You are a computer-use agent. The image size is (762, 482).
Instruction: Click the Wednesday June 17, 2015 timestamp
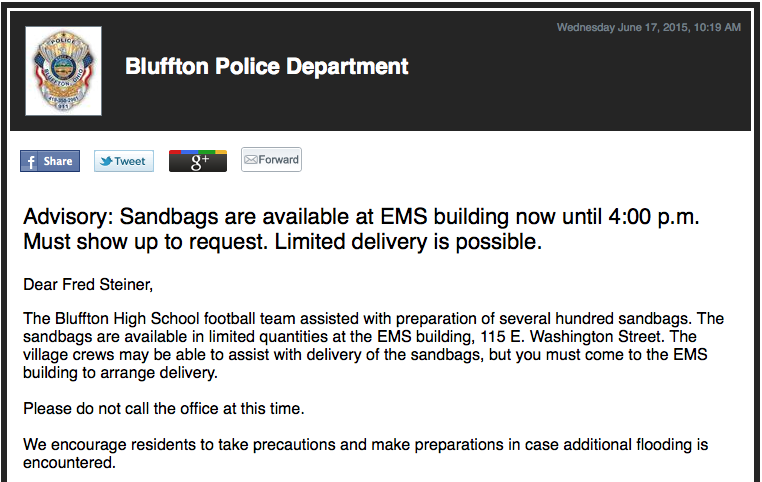click(x=649, y=27)
